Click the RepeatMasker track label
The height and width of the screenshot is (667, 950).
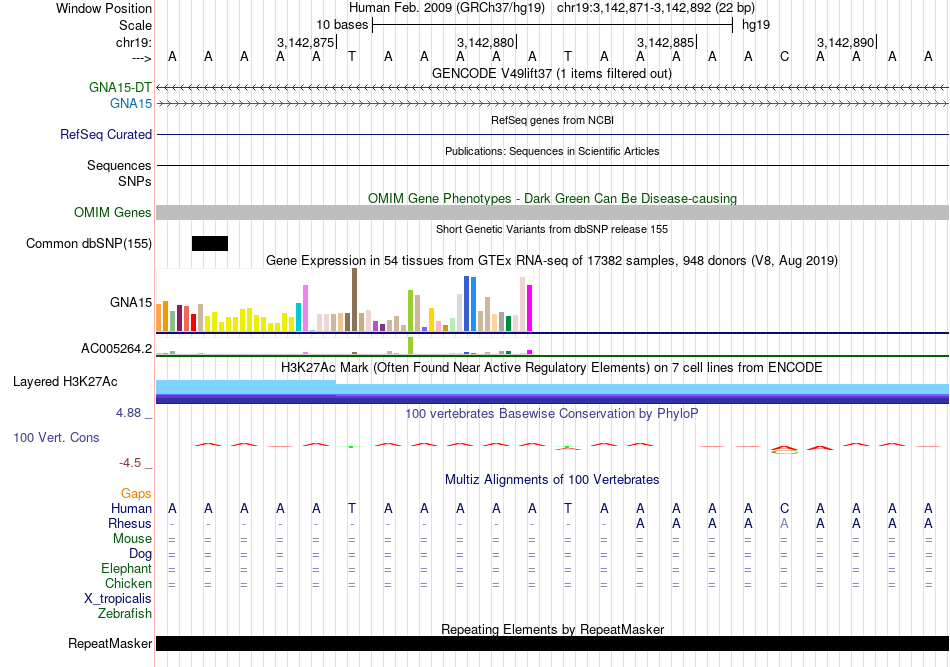(x=110, y=643)
